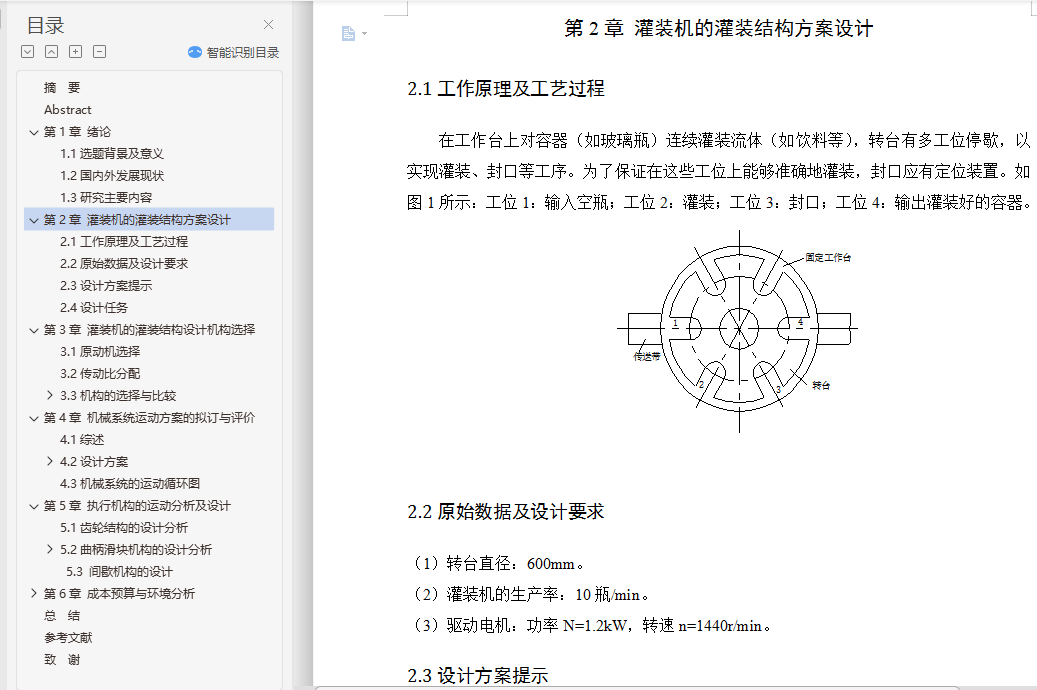Screen dimensions: 1037x690
Task: Click the rotary table diagram image
Action: pos(738,331)
